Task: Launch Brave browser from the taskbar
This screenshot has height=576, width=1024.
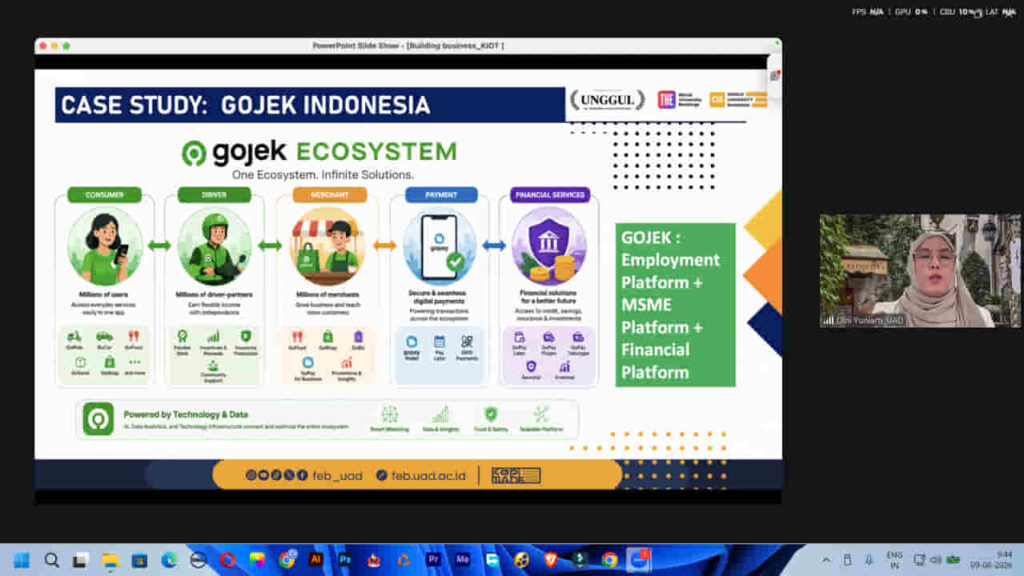Action: coord(551,560)
